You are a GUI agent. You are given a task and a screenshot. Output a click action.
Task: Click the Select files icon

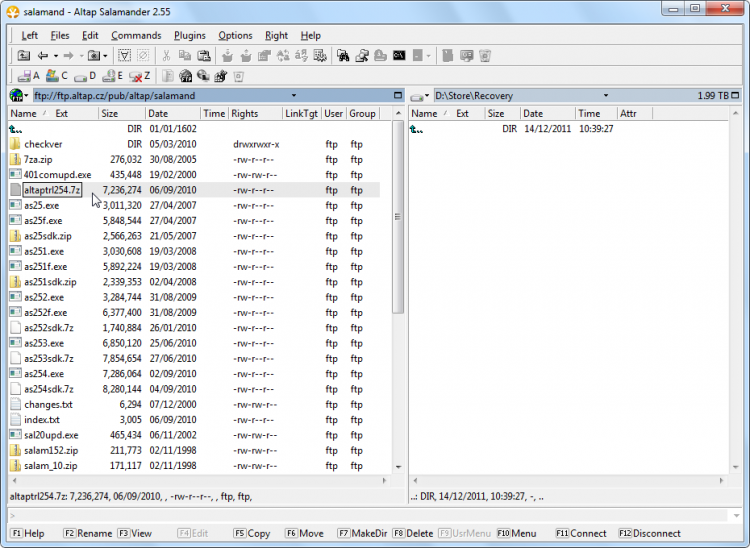click(124, 56)
